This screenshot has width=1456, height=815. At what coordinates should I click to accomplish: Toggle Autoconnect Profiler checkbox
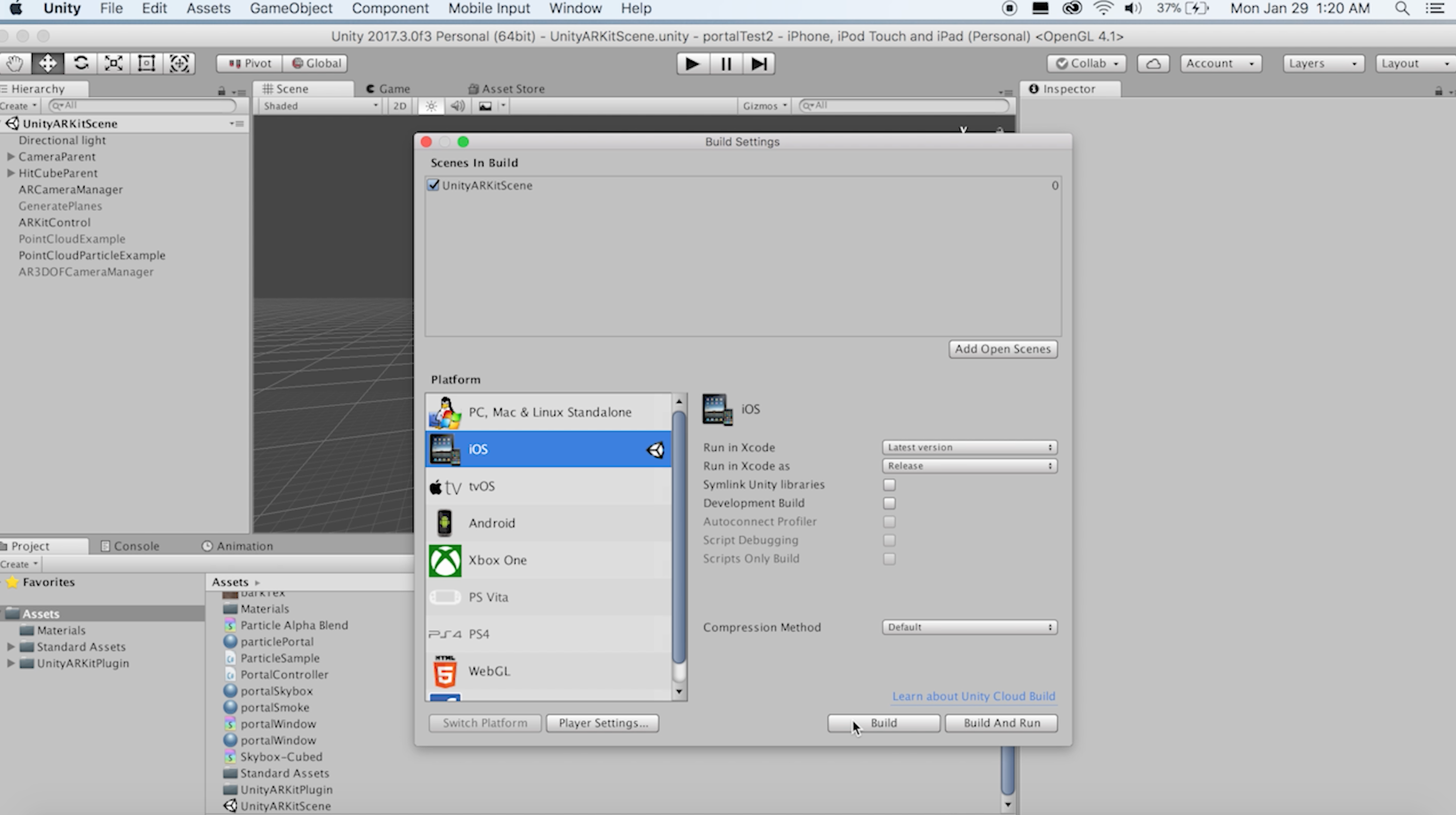(888, 521)
